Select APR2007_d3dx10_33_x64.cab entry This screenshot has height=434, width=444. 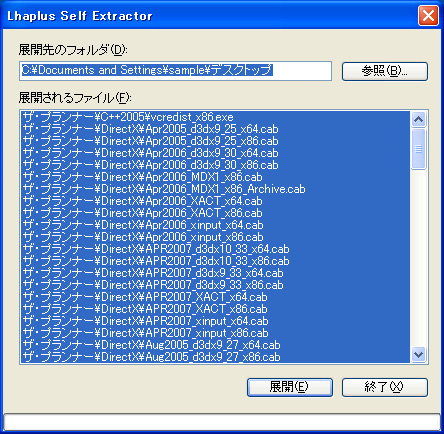(216, 249)
